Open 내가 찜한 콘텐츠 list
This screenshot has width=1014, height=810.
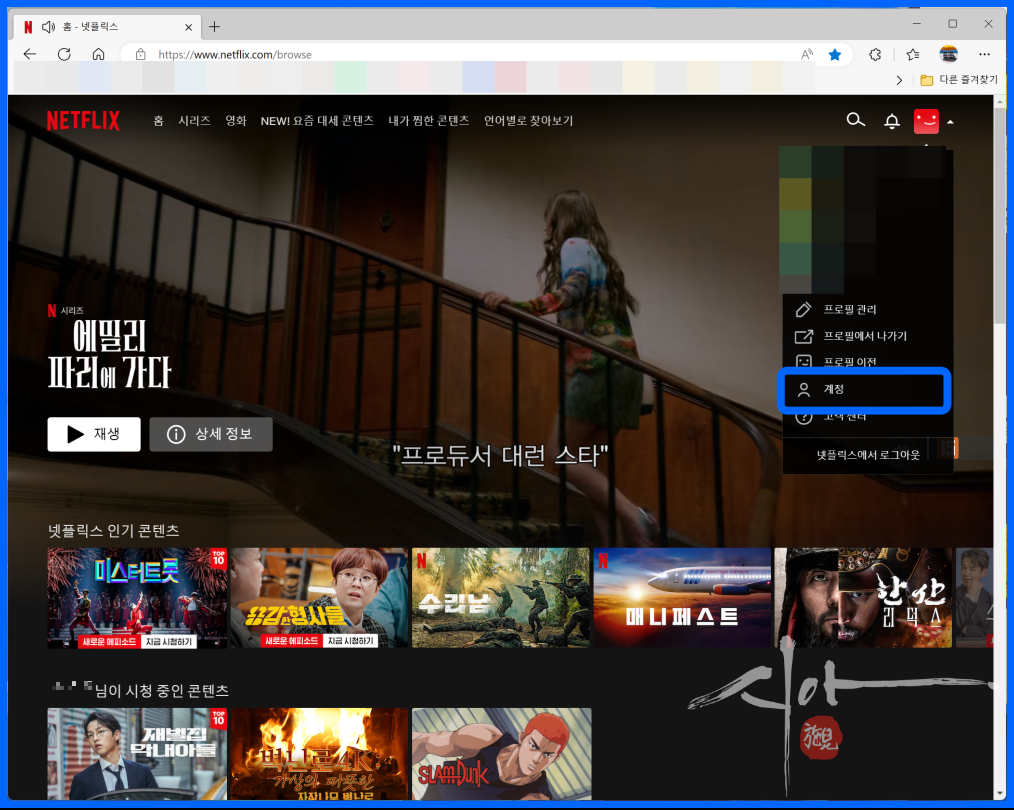429,121
